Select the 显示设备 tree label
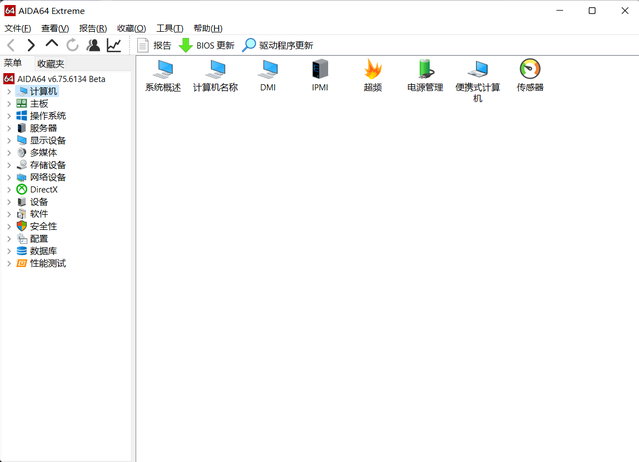639x462 pixels. (x=48, y=140)
